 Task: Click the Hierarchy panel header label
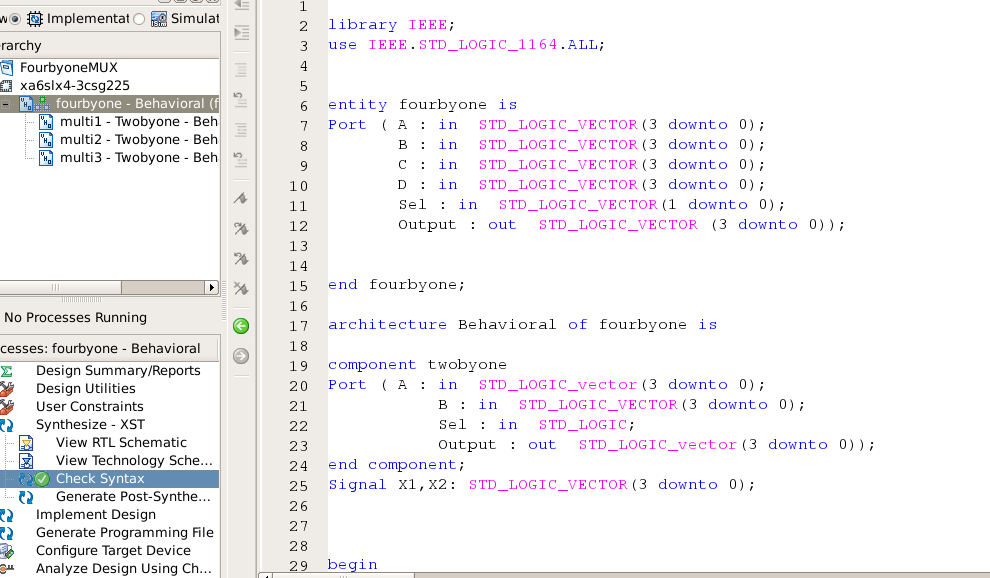tap(20, 45)
